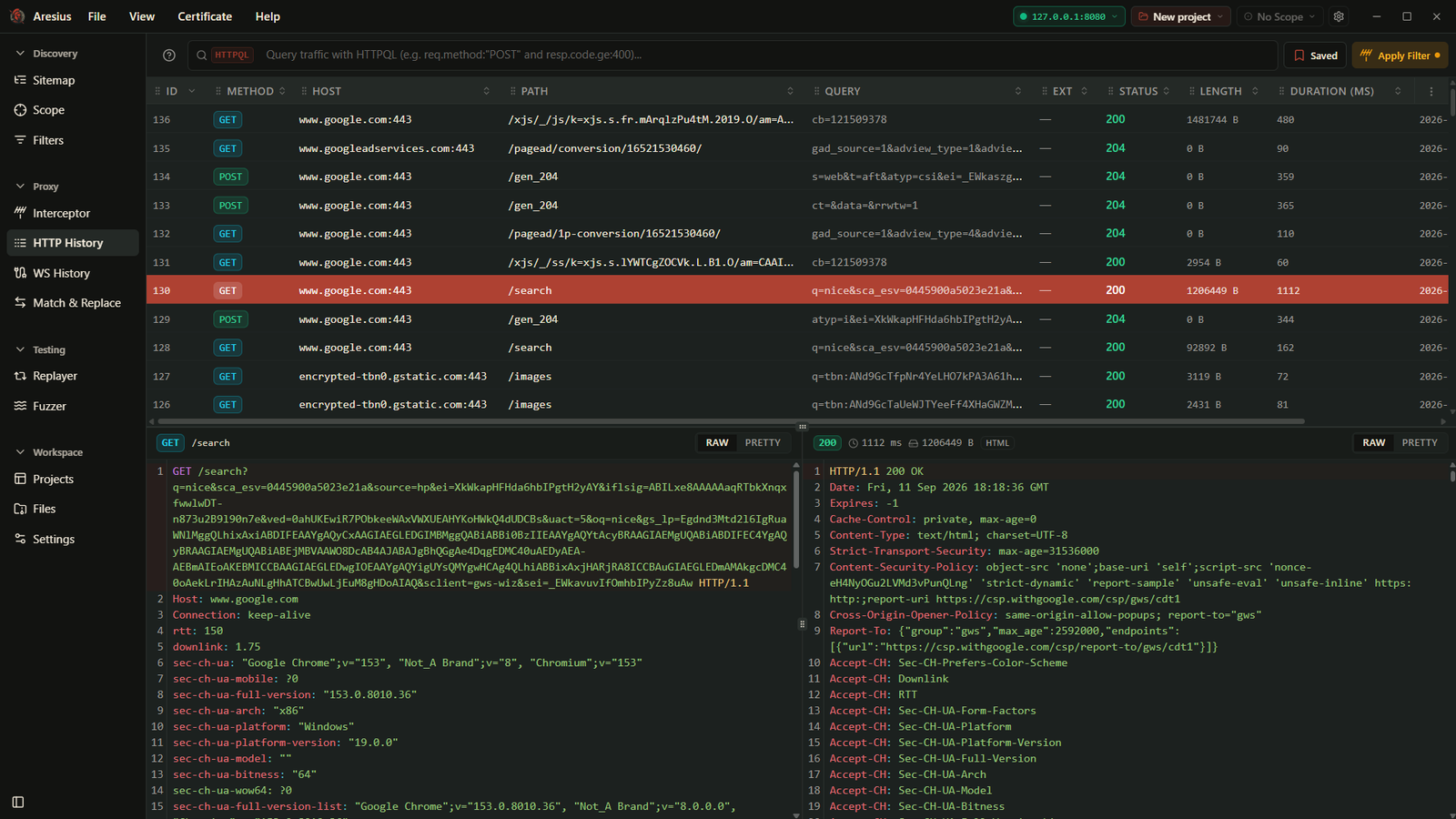The height and width of the screenshot is (819, 1456).
Task: Collapse the Testing section
Action: (x=20, y=349)
